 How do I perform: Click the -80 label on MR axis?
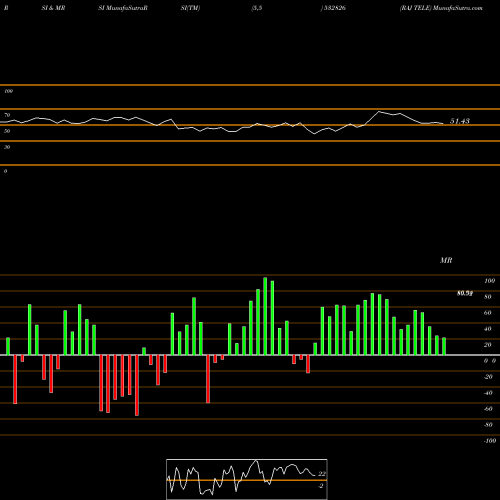488,425
